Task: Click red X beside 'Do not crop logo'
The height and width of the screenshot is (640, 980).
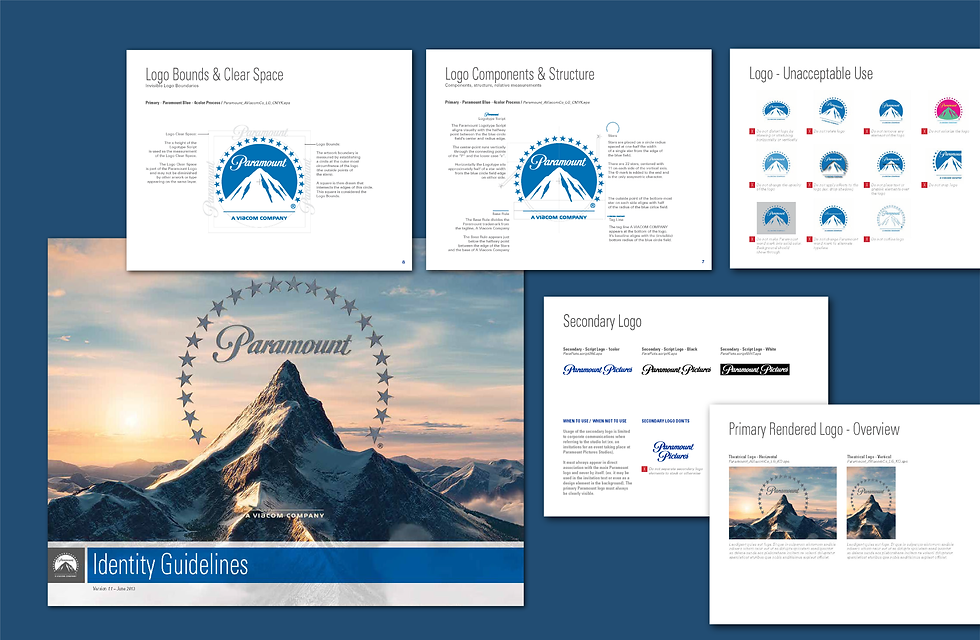Action: 924,185
